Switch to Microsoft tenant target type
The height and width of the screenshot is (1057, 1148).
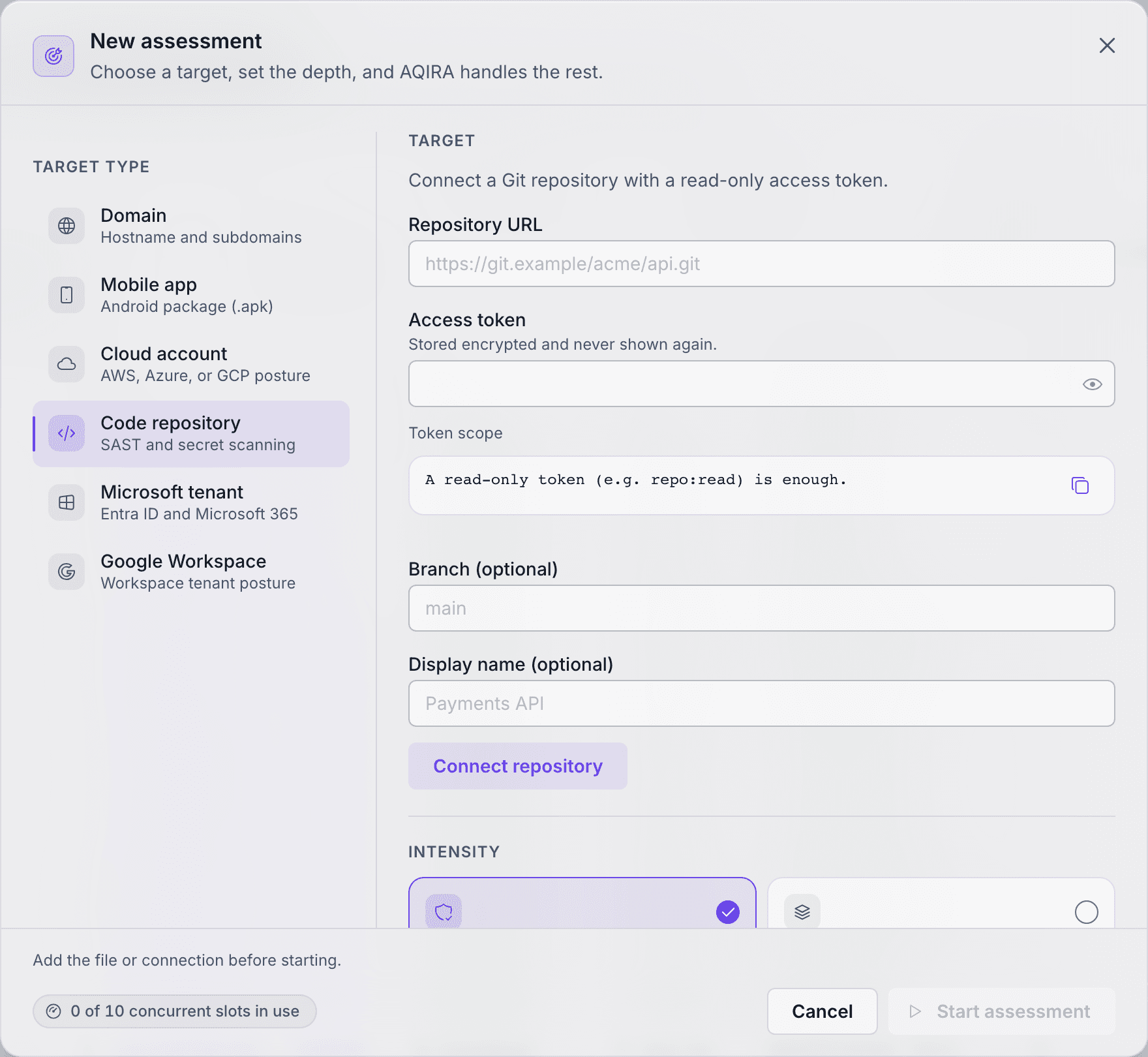191,502
